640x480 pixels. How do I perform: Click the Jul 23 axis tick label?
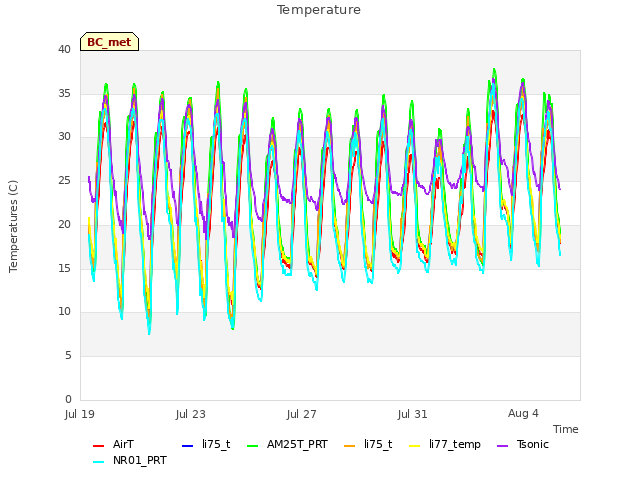pyautogui.click(x=191, y=414)
